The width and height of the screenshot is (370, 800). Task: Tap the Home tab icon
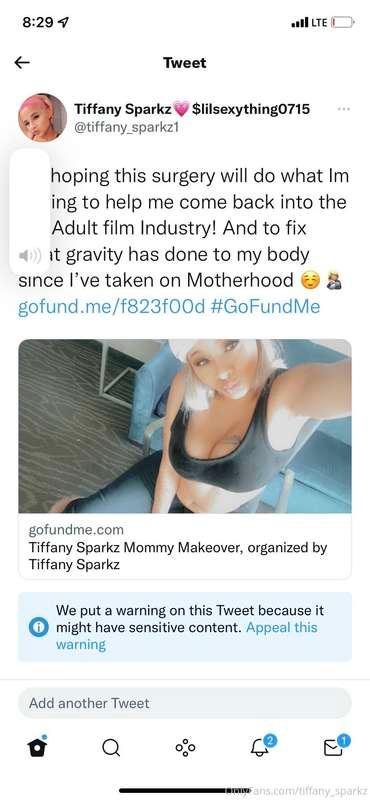point(37,747)
